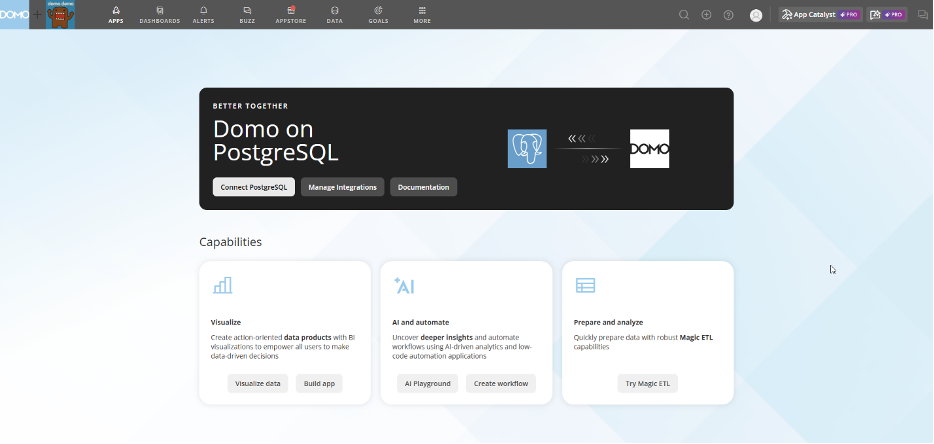Click Manage Integrations
The width and height of the screenshot is (934, 444).
[343, 187]
